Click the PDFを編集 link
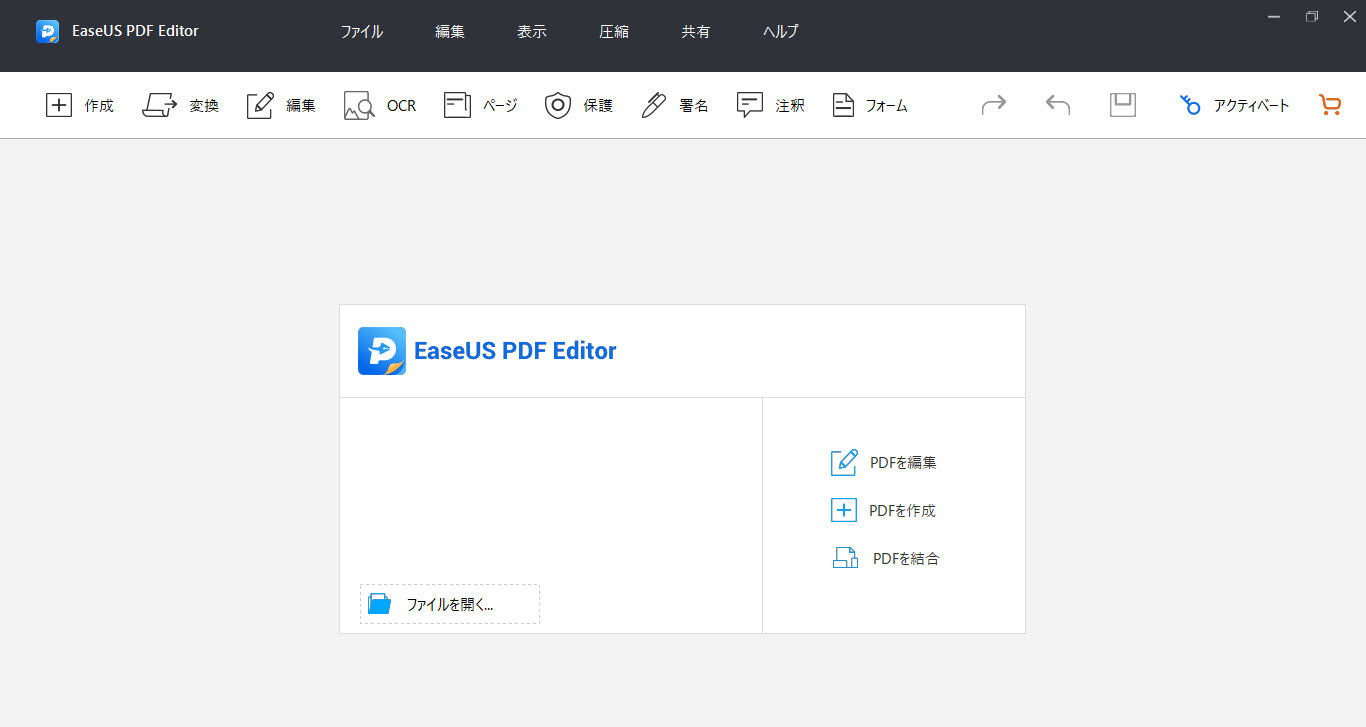This screenshot has width=1366, height=727. point(884,462)
